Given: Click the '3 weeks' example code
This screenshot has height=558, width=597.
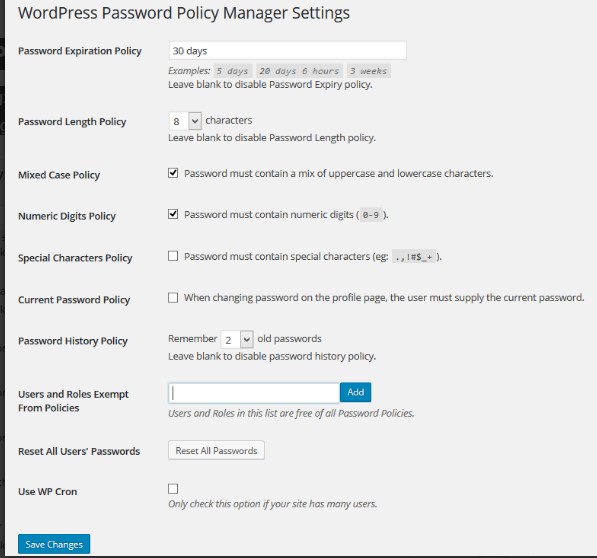Looking at the screenshot, I should (x=369, y=71).
